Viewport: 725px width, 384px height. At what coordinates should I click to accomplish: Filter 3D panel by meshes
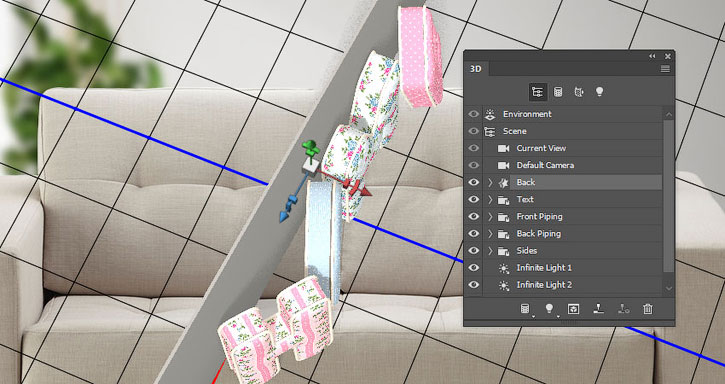pos(558,92)
